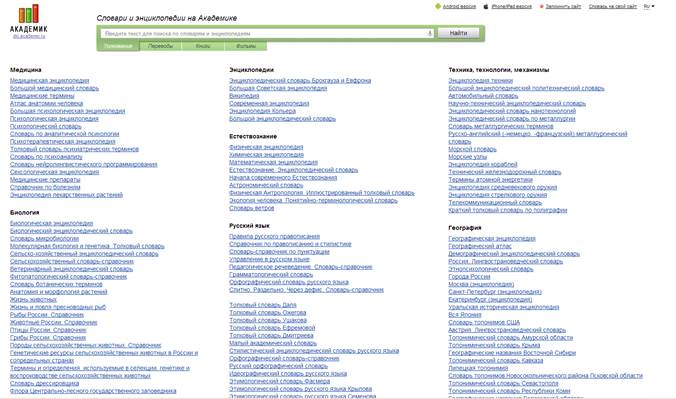
Task: Open Энциклопедия техники link
Action: point(481,81)
